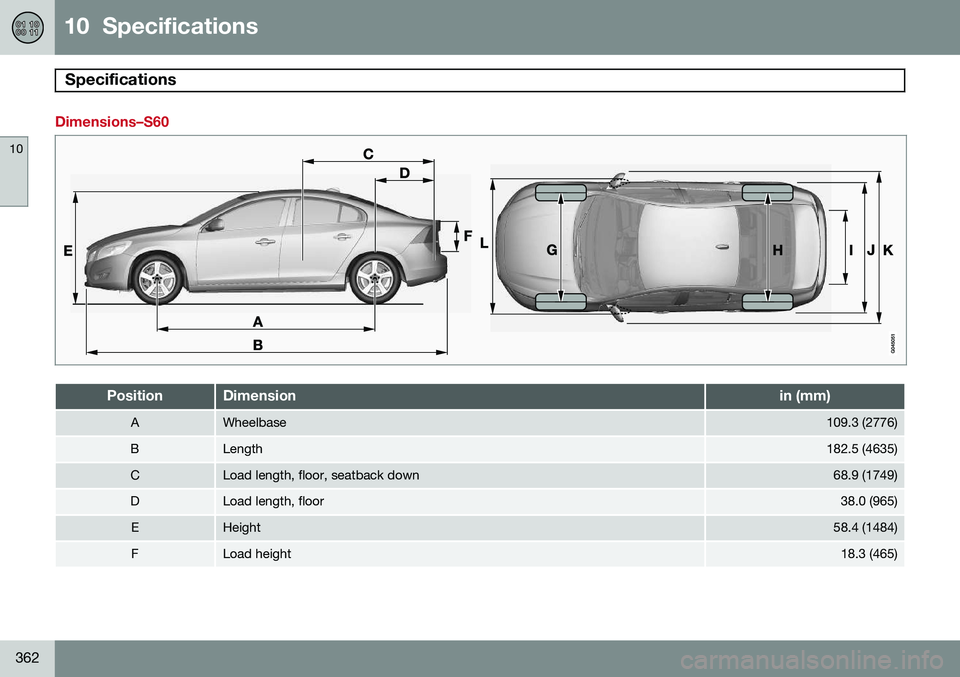Click label 'L' left of top view
Image resolution: width=960 pixels, height=677 pixels.
(x=484, y=243)
